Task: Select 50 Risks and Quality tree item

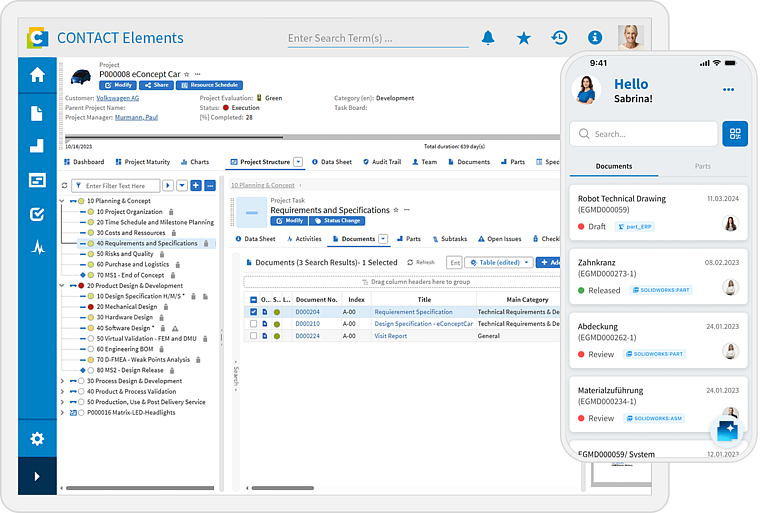Action: (x=125, y=254)
